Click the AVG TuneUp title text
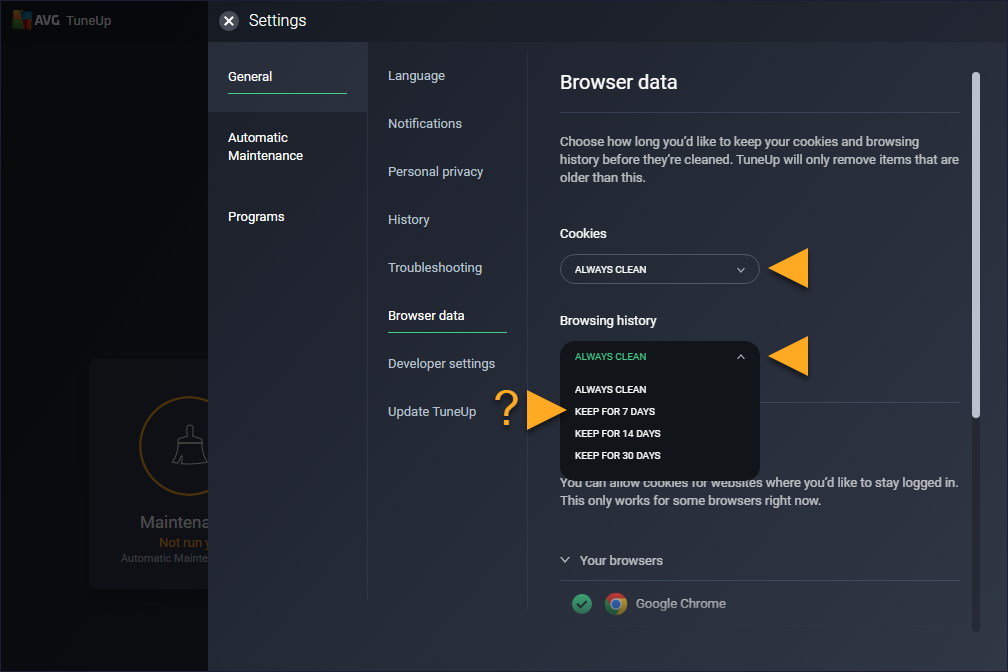 [x=73, y=21]
